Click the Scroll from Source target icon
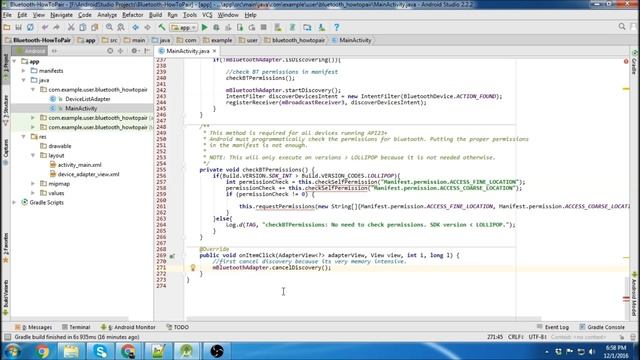 110,51
